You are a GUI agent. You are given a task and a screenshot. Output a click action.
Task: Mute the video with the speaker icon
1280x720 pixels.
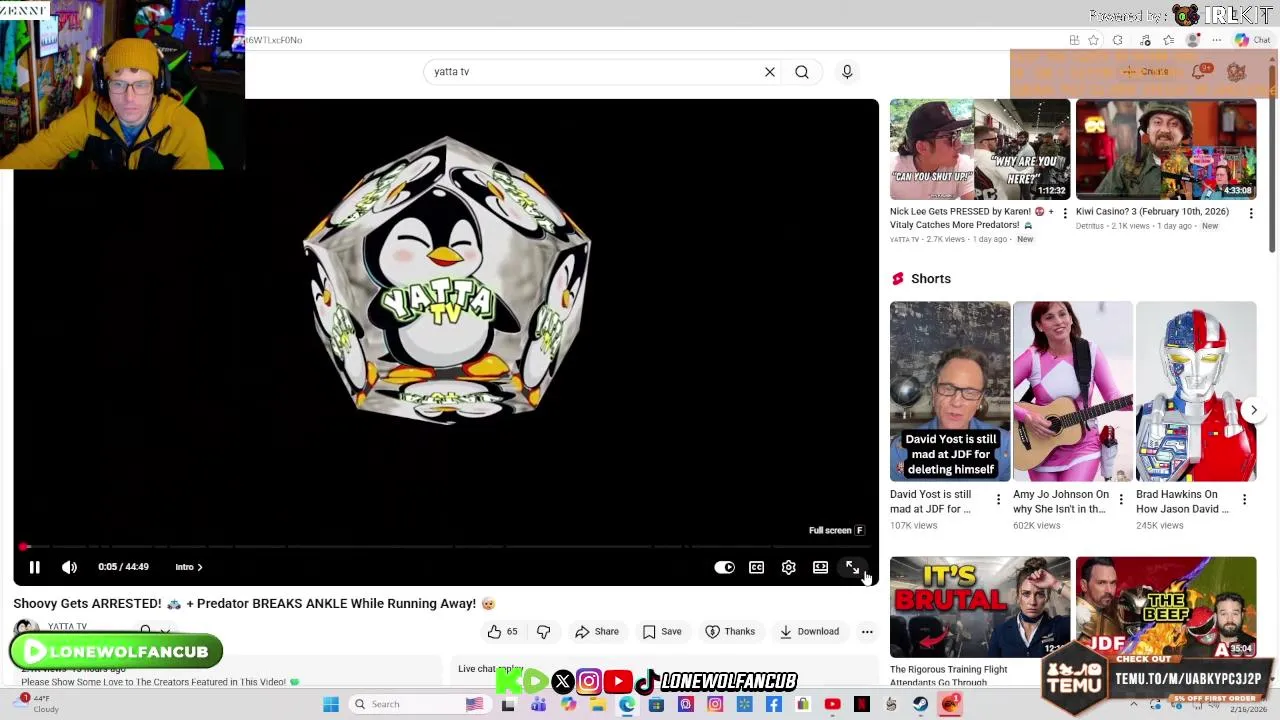(69, 567)
